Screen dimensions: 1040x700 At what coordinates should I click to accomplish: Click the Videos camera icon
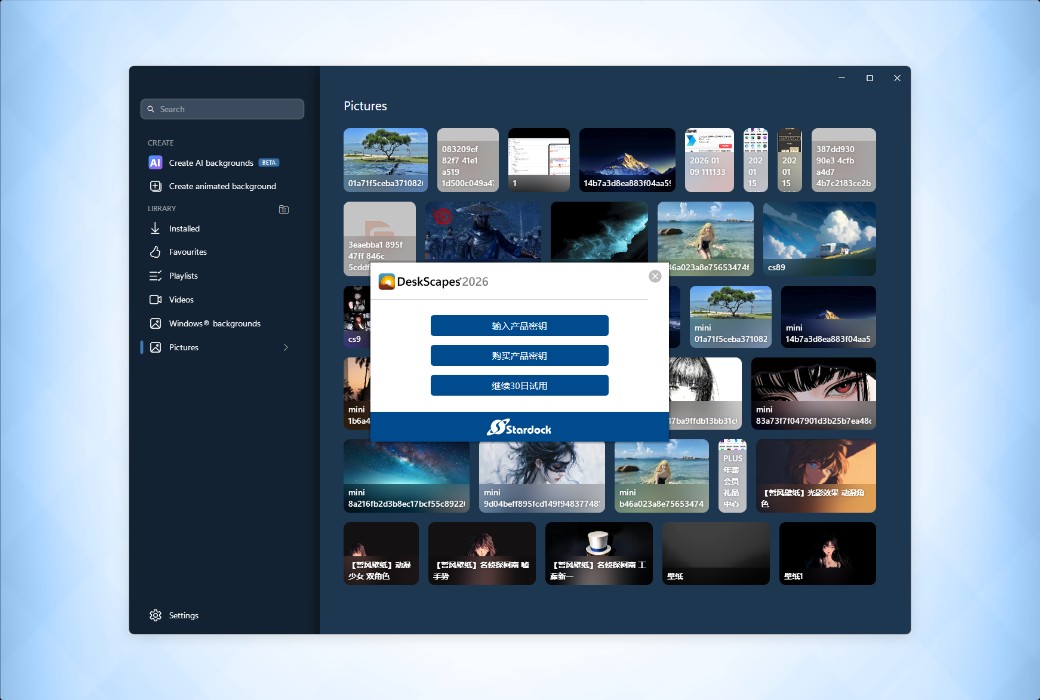[155, 300]
